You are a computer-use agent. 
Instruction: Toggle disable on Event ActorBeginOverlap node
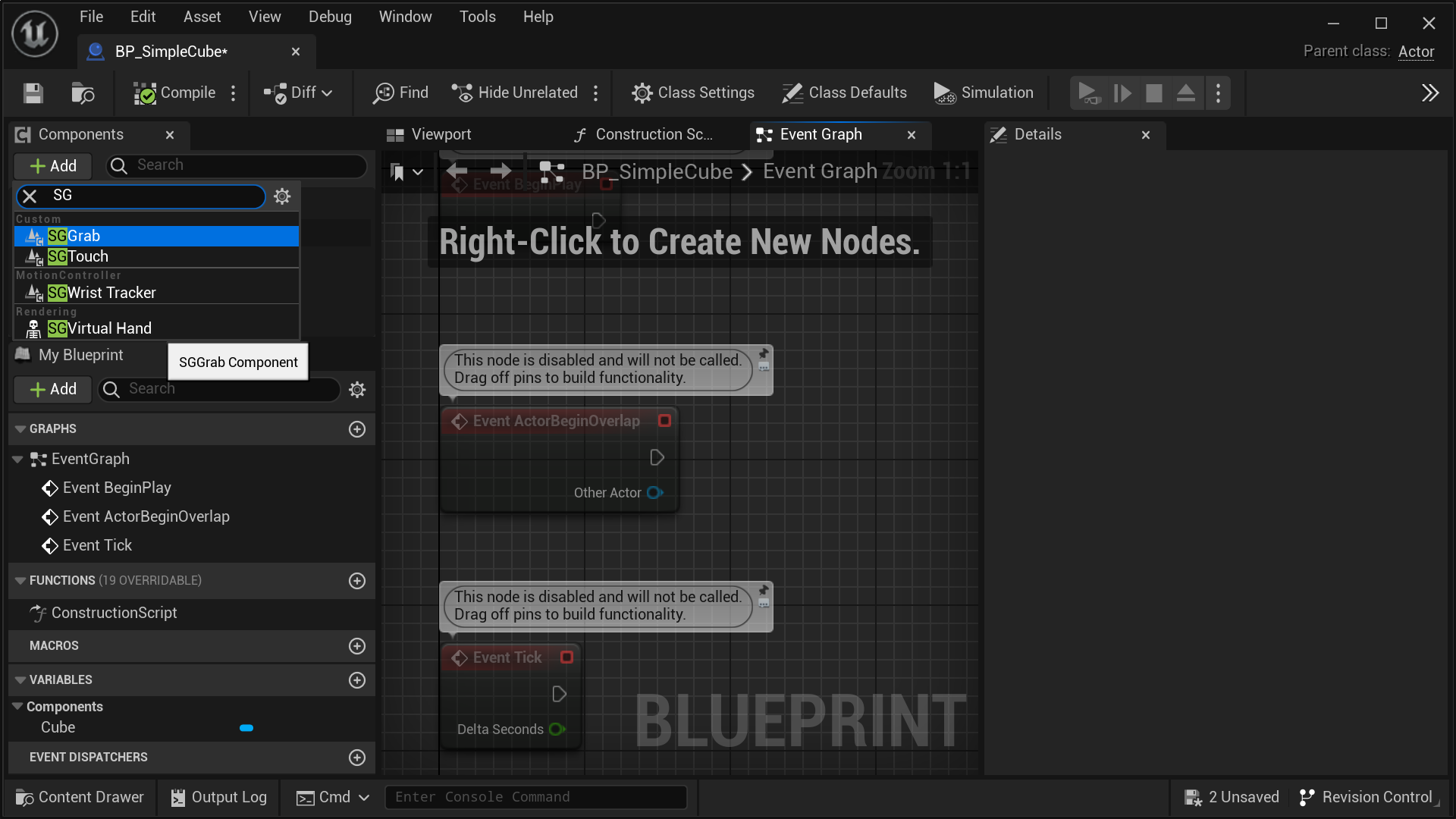(665, 420)
